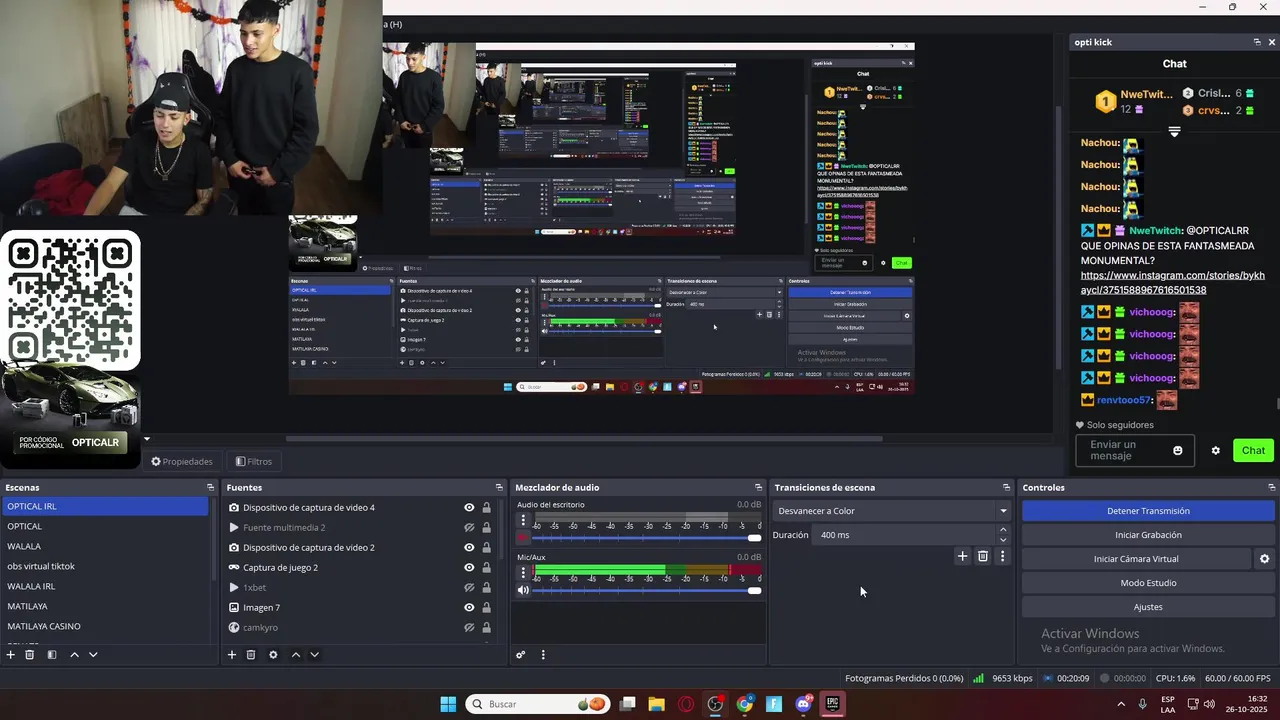The width and height of the screenshot is (1280, 720).
Task: Show the 1xbet source
Action: coord(469,588)
